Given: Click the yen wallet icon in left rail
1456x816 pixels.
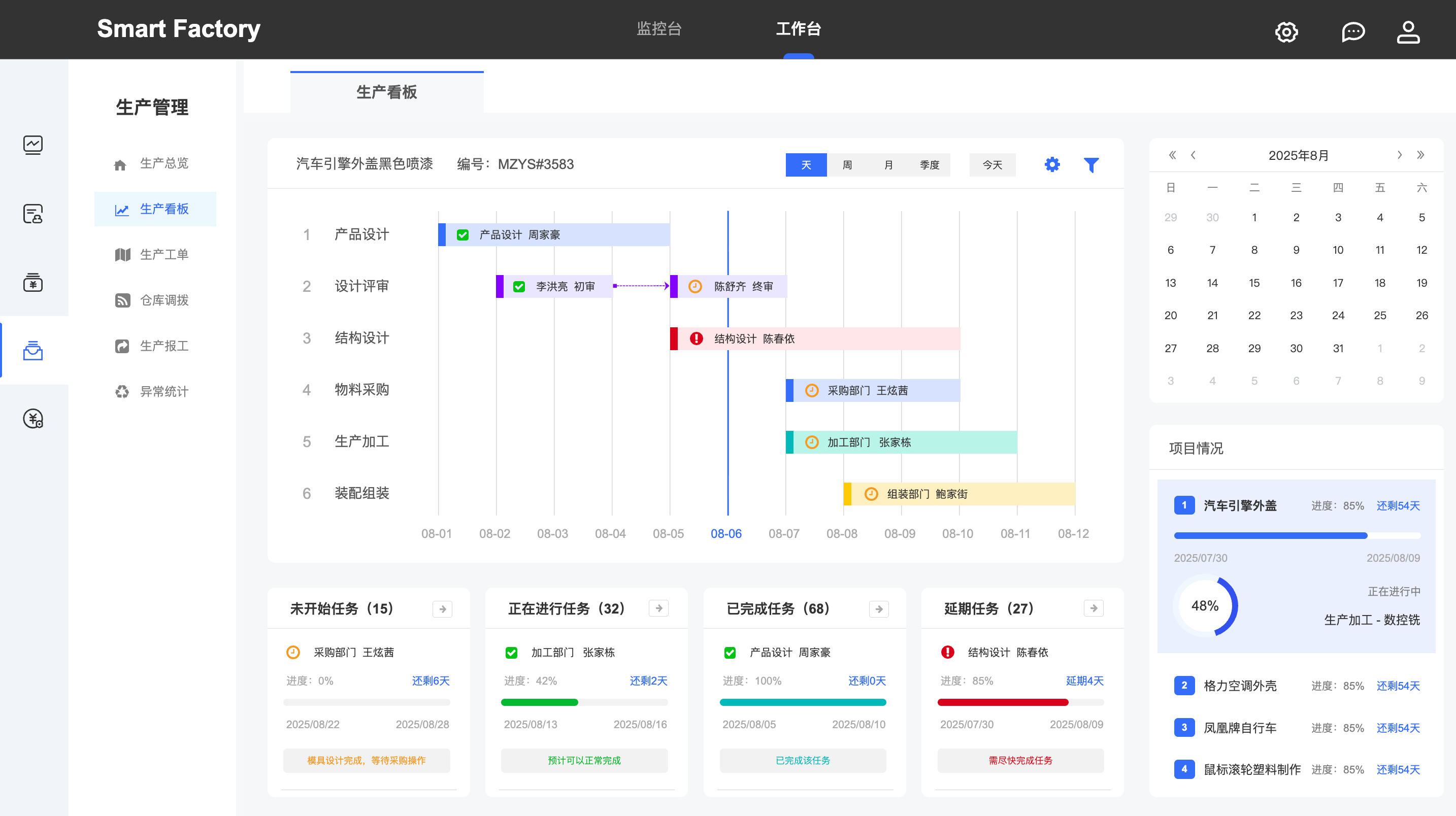Looking at the screenshot, I should (x=33, y=282).
